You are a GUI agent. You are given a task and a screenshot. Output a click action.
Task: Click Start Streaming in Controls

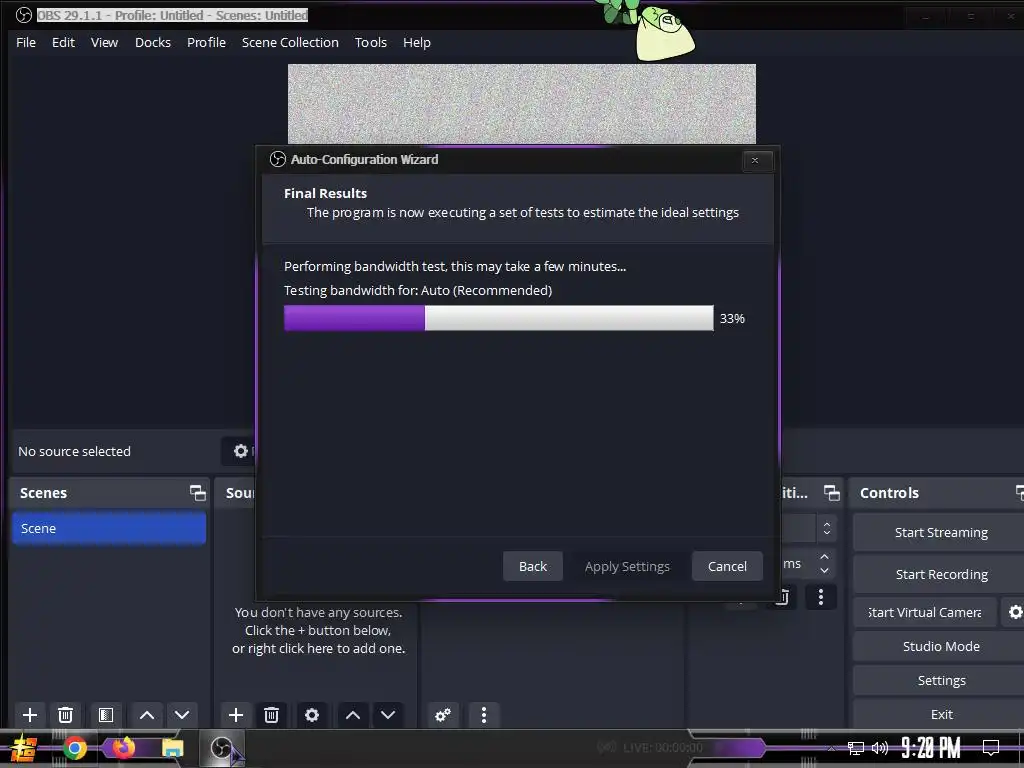click(941, 532)
